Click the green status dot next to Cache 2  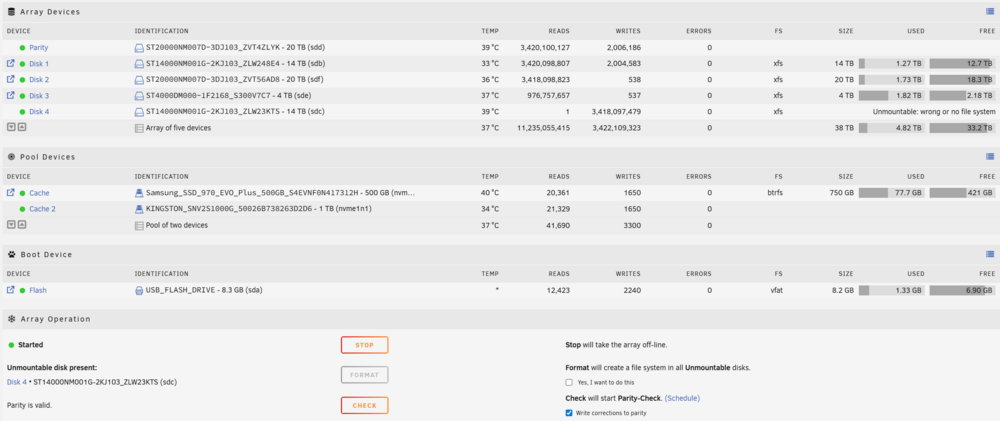coord(22,209)
